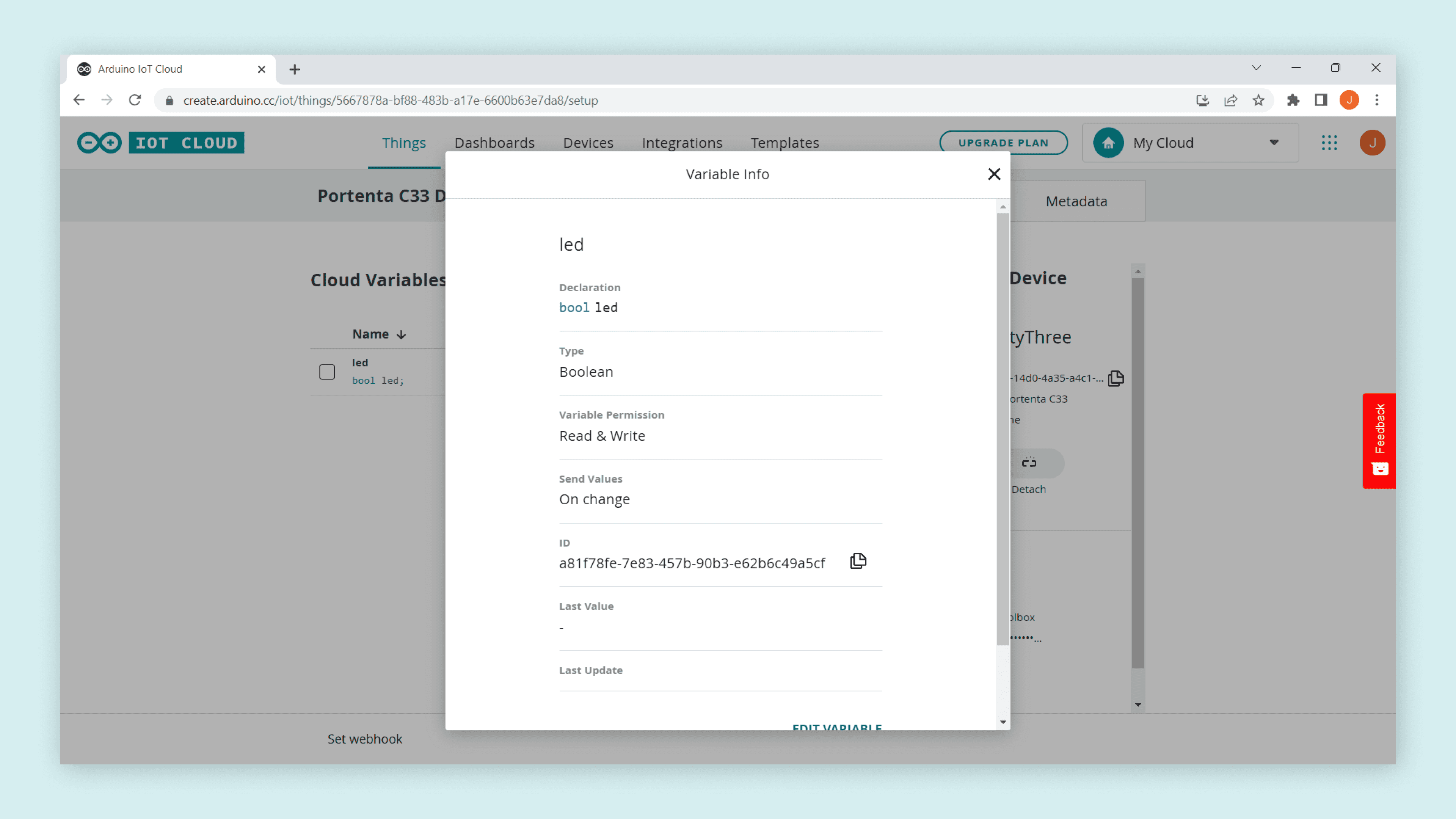Expand the My Cloud space dropdown
The width and height of the screenshot is (1456, 819).
[1274, 143]
